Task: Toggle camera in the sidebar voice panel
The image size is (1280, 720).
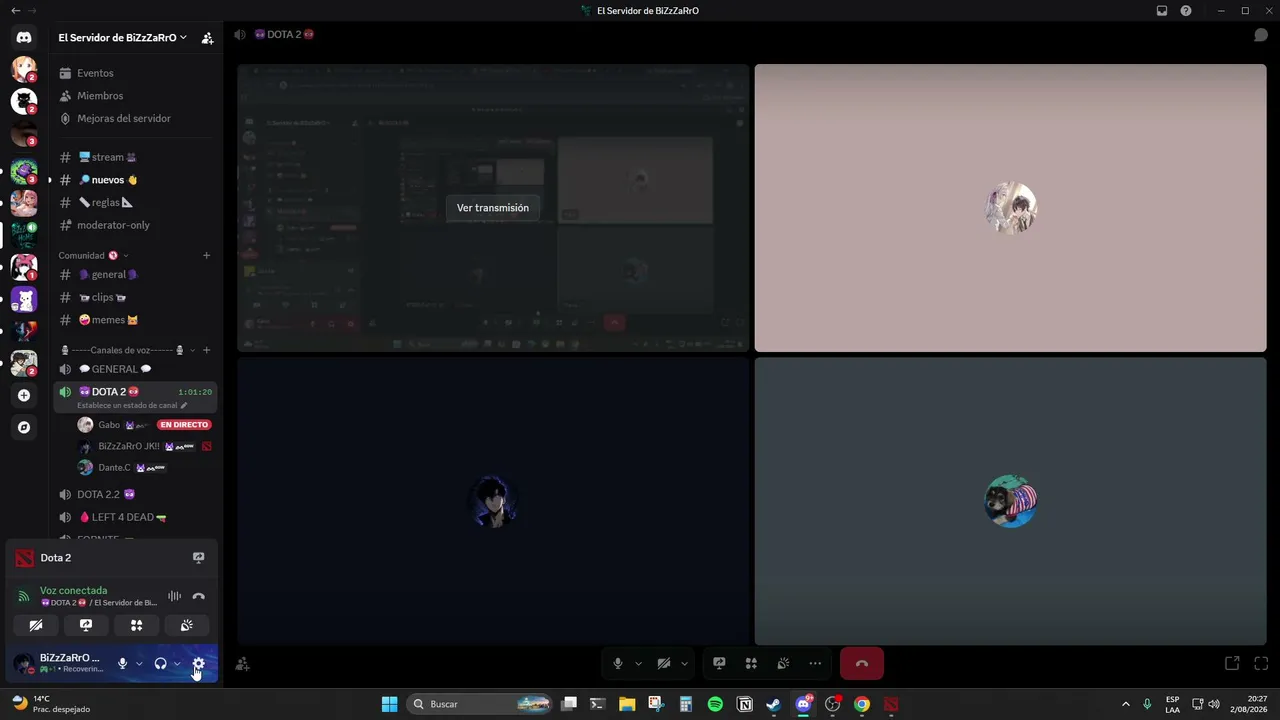Action: tap(36, 625)
